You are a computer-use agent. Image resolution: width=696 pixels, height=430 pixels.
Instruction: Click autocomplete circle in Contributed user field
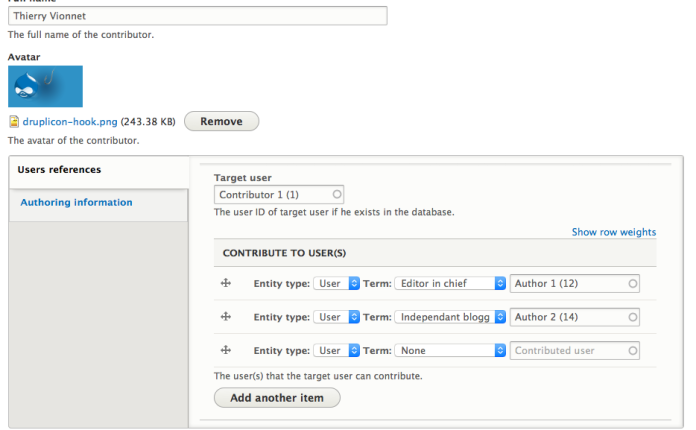(x=633, y=351)
